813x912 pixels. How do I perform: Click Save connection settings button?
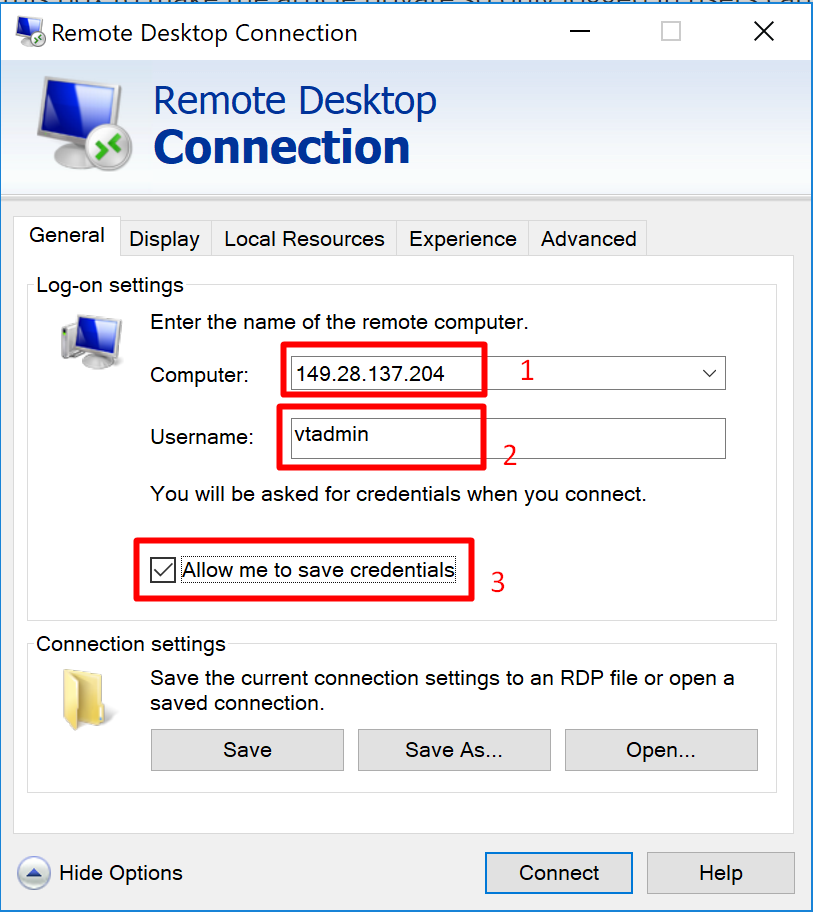tap(247, 750)
